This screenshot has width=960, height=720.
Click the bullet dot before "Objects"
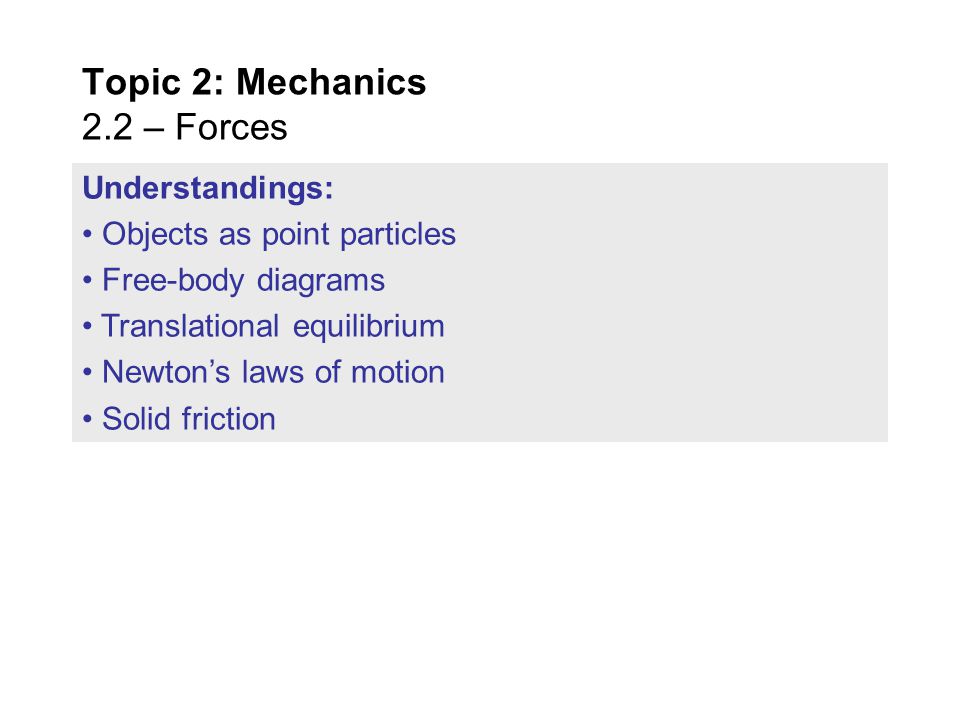click(88, 235)
